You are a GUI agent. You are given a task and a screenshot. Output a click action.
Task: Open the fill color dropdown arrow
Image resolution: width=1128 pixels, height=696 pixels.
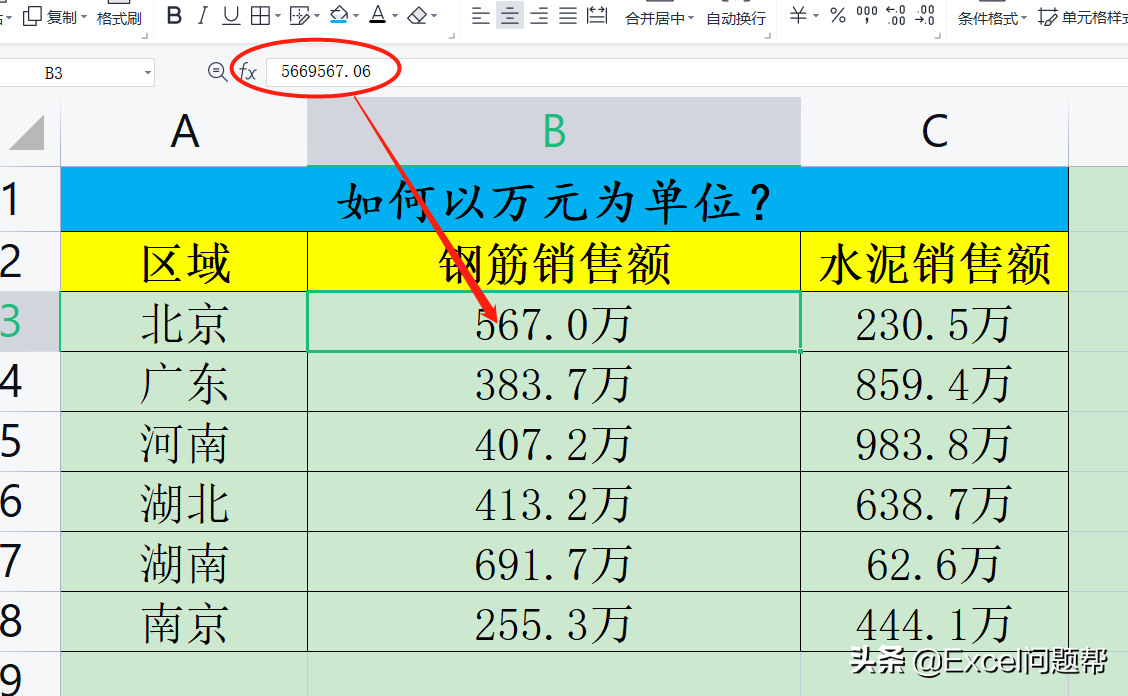coord(356,16)
